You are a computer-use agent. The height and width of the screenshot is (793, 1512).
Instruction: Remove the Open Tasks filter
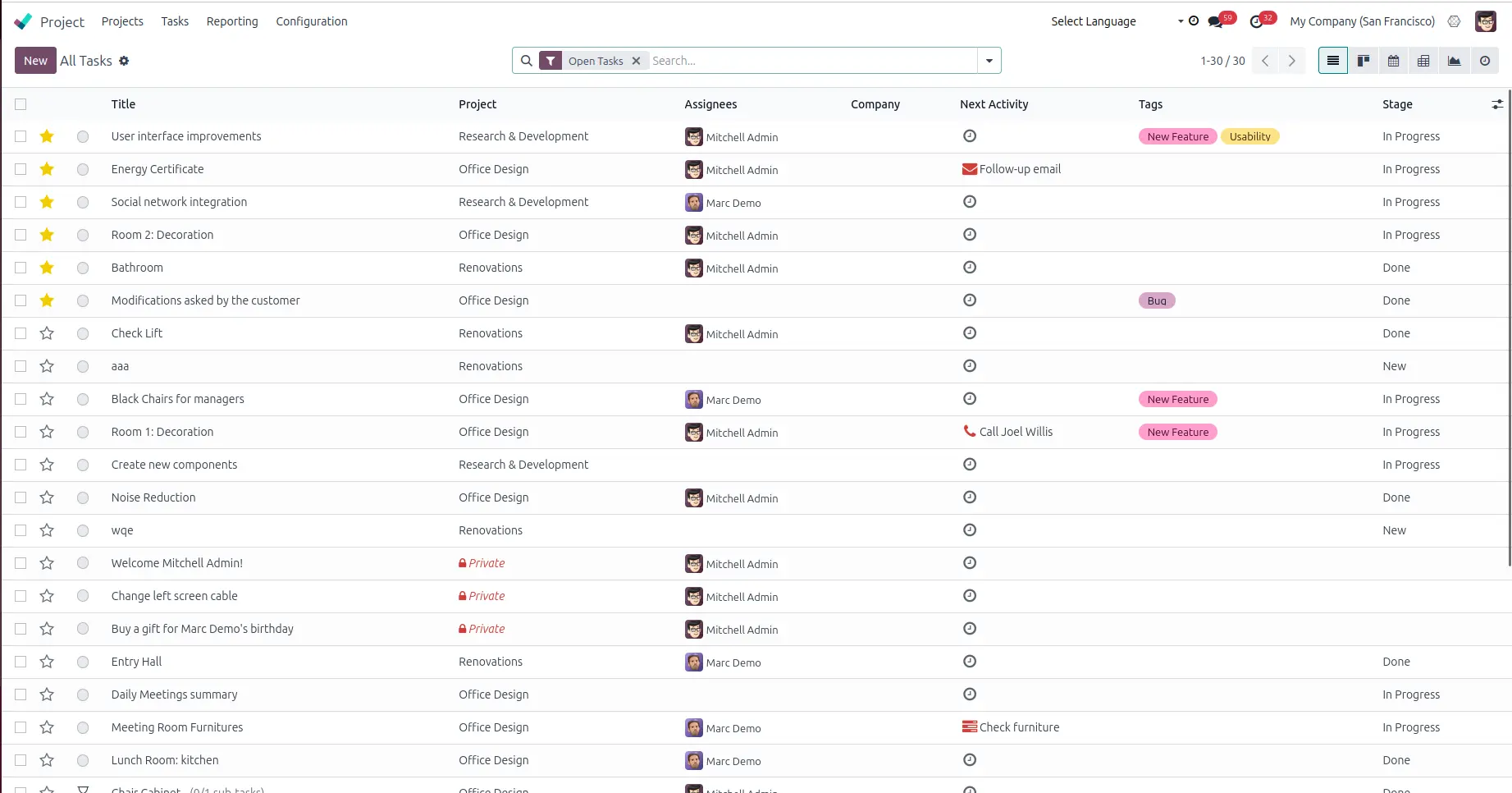click(636, 61)
